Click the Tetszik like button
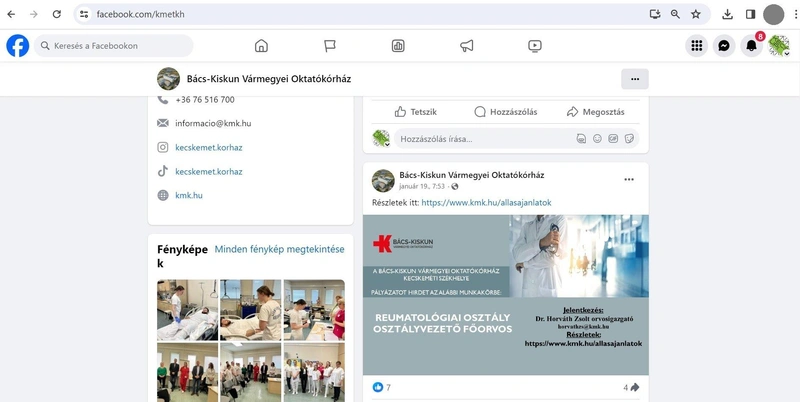This screenshot has height=402, width=800. pyautogui.click(x=416, y=112)
